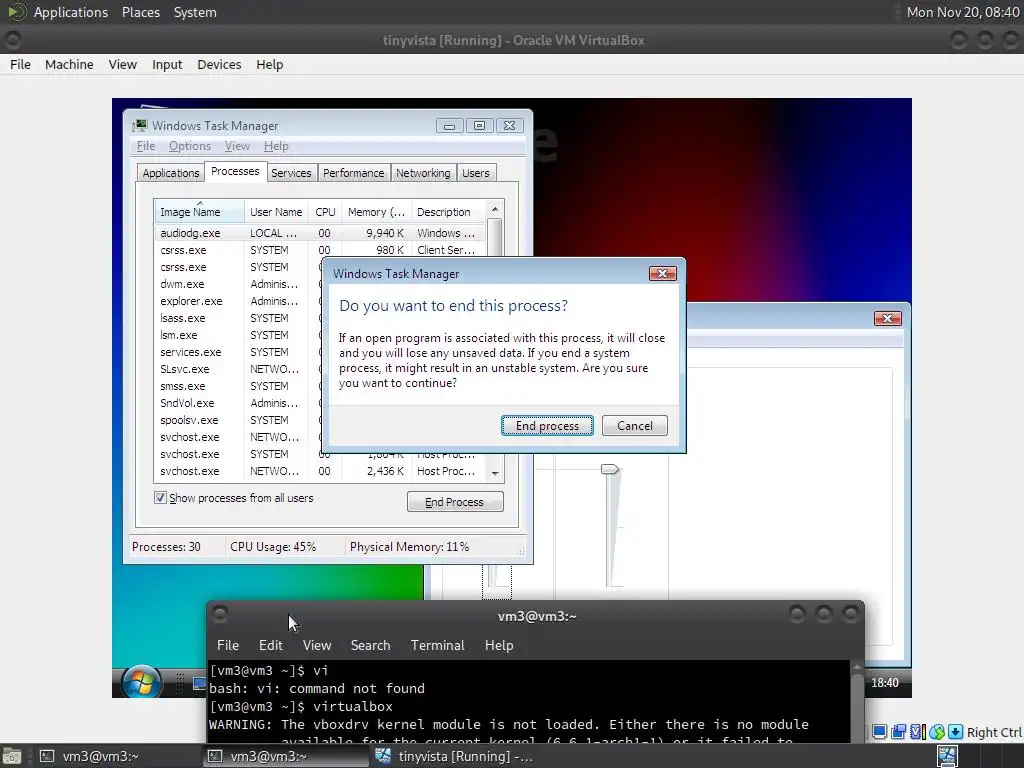This screenshot has height=768, width=1024.
Task: Switch to the Performance tab
Action: click(353, 173)
